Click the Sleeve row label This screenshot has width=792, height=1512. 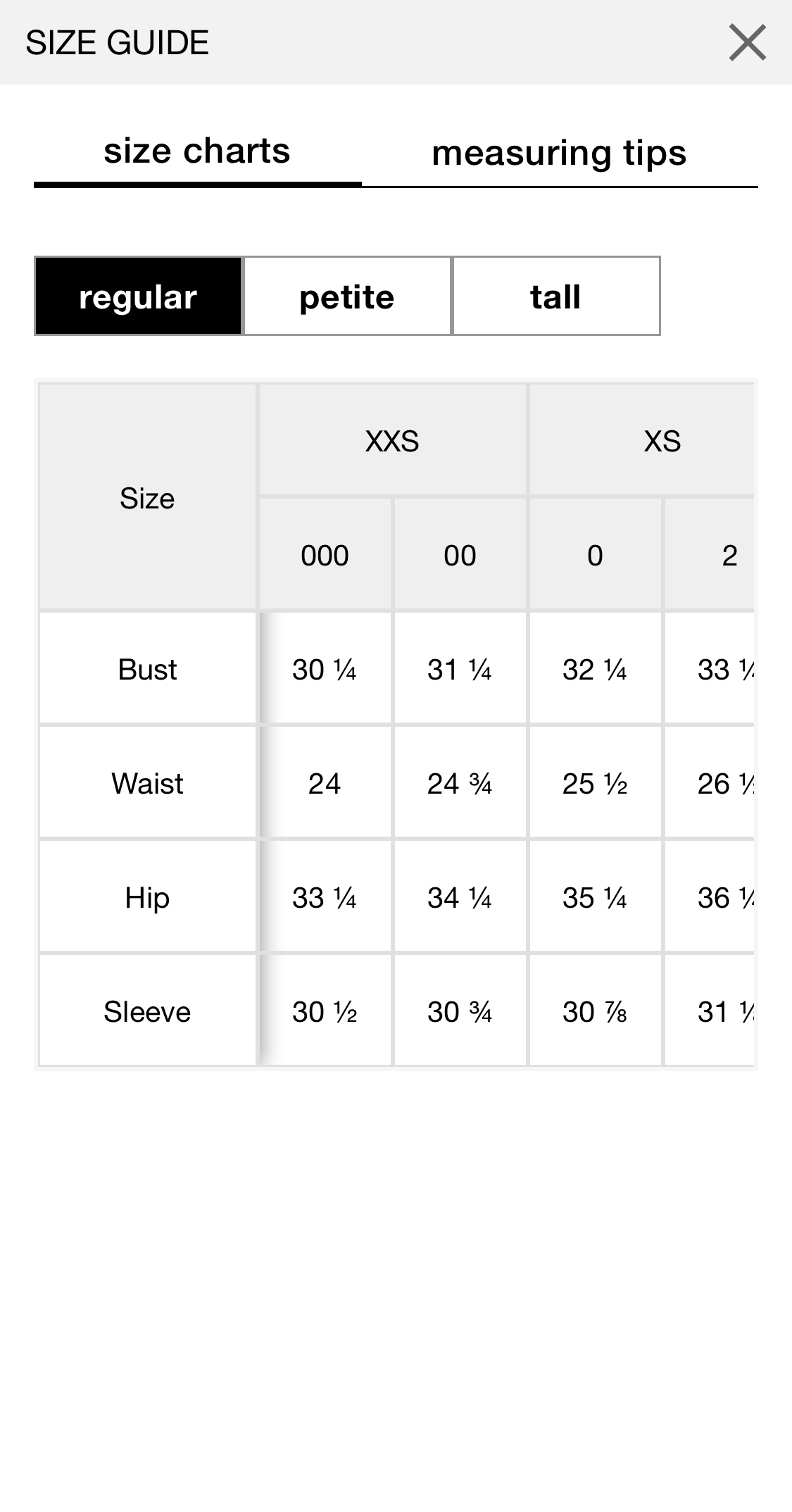147,1011
